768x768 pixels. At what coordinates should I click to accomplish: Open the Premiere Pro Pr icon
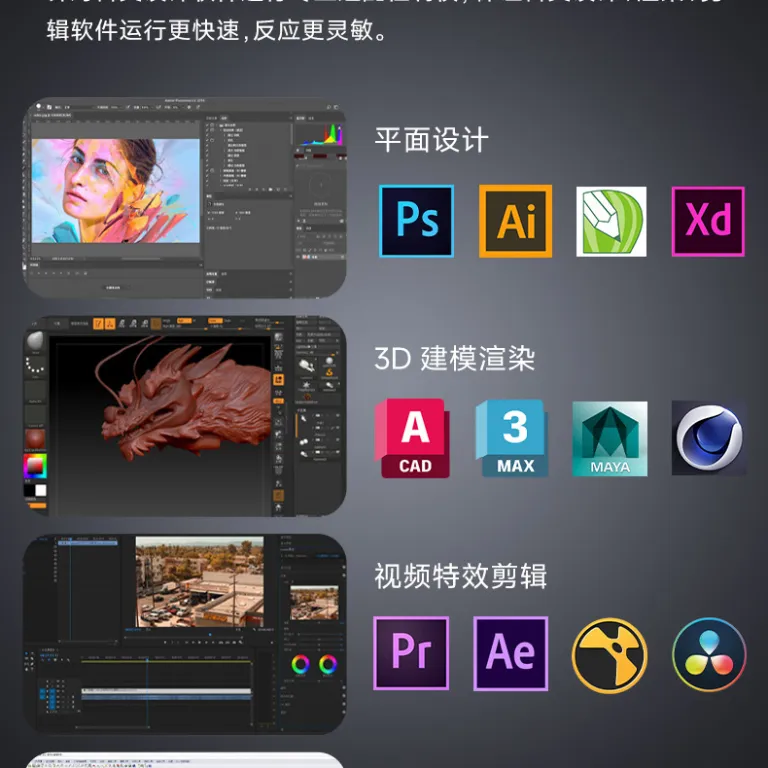(411, 653)
